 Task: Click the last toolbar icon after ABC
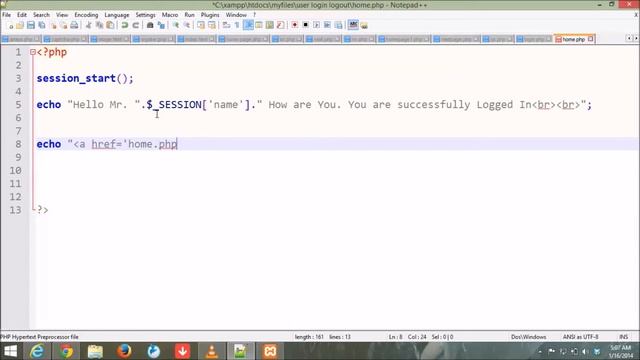point(364,25)
